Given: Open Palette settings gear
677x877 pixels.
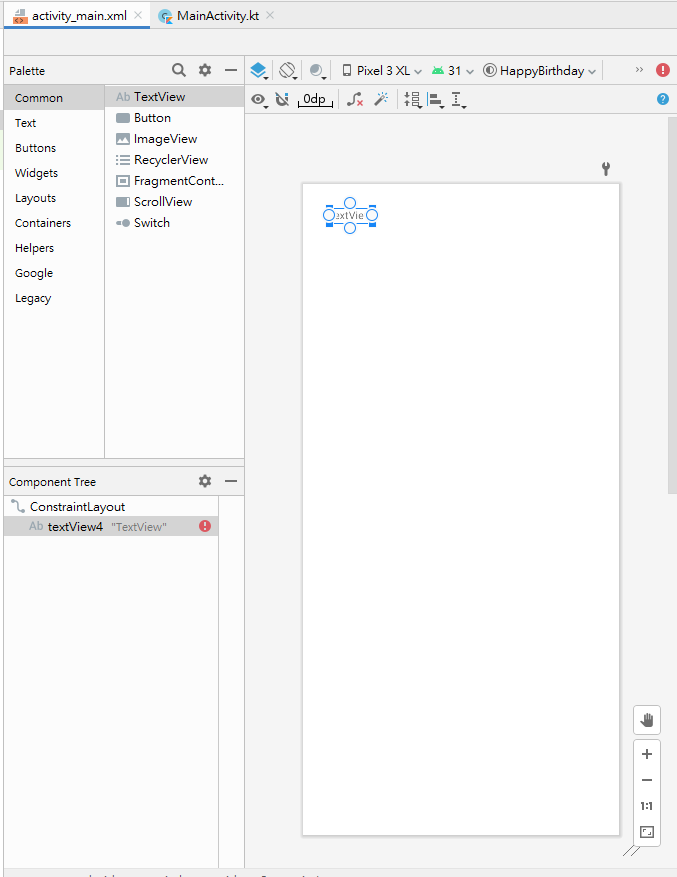Looking at the screenshot, I should click(x=205, y=70).
